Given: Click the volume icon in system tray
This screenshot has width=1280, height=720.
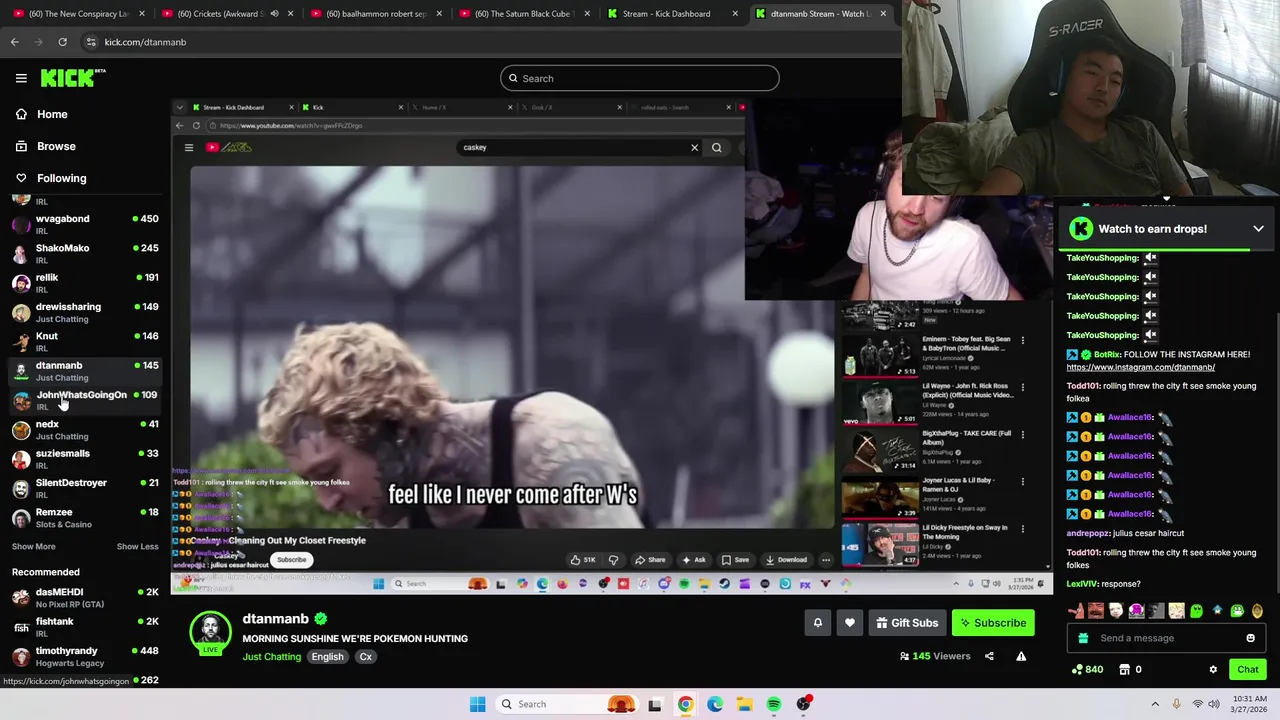Looking at the screenshot, I should [1214, 704].
